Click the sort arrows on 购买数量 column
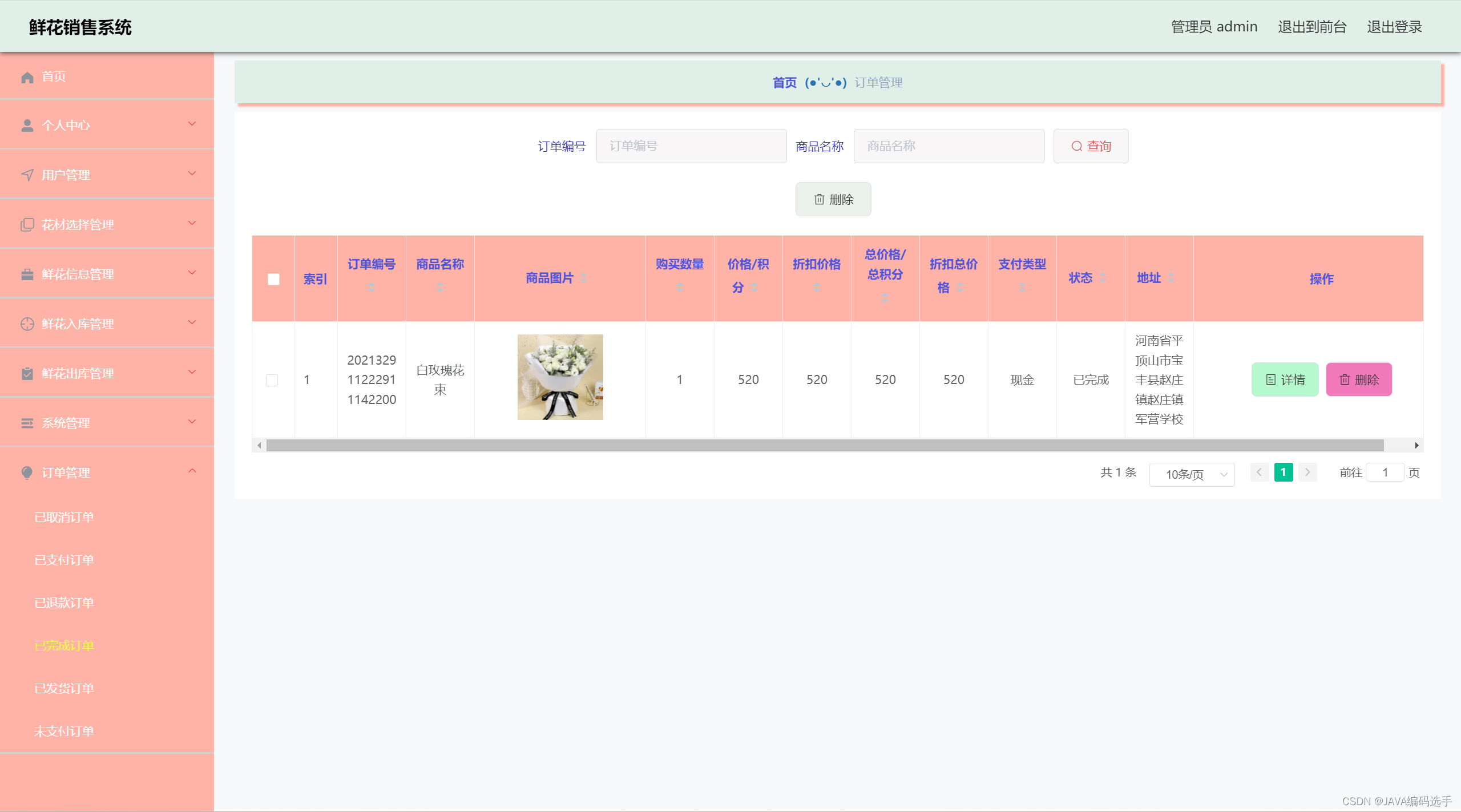The image size is (1461, 812). pos(680,288)
